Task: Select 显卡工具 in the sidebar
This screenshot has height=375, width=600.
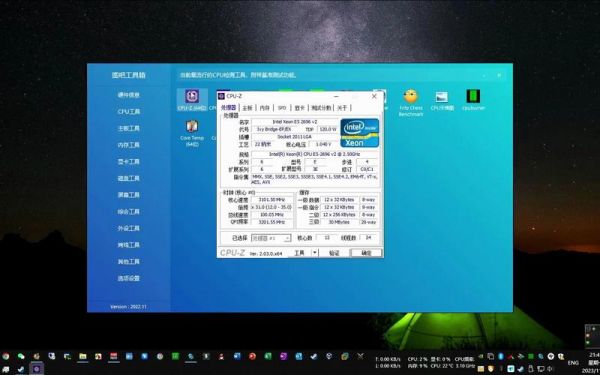Action: (x=129, y=161)
